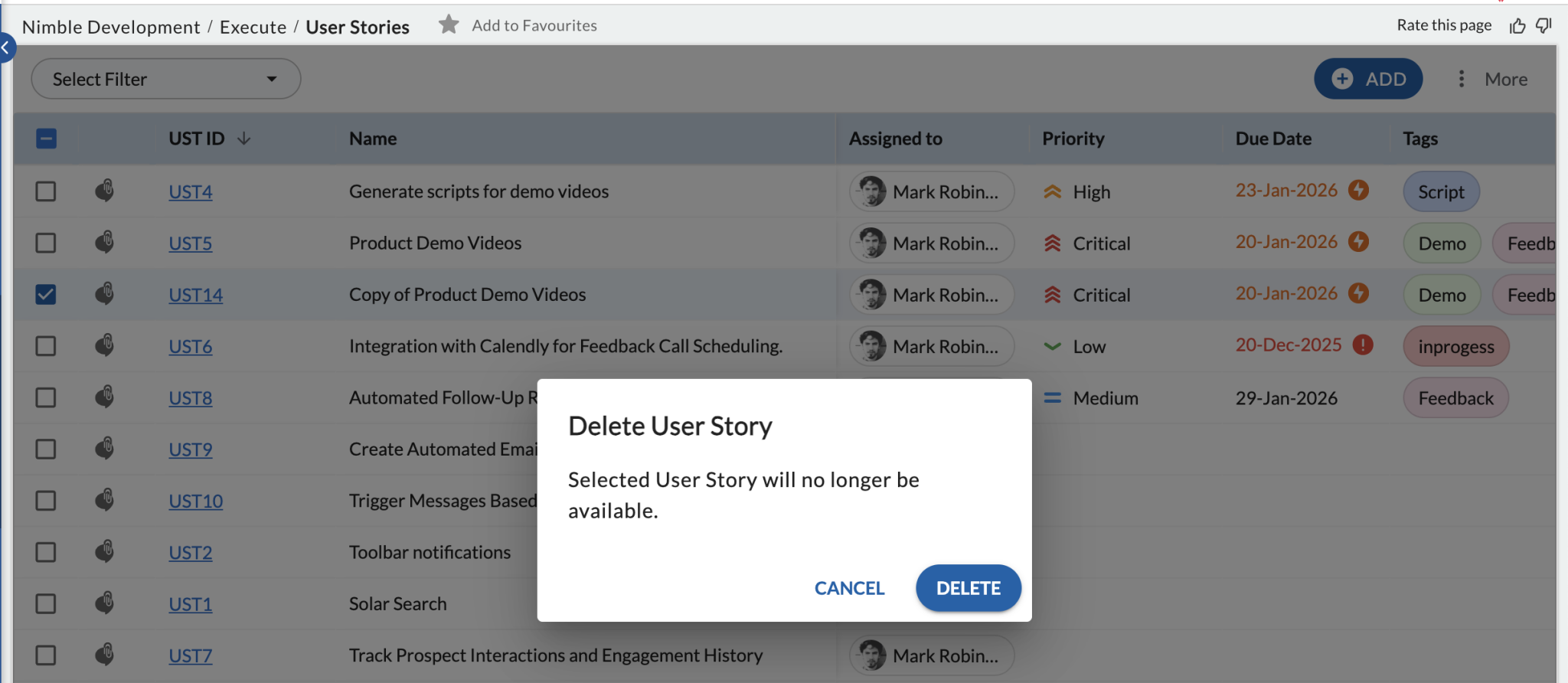This screenshot has width=1568, height=683.
Task: Click the ADD button
Action: [x=1368, y=79]
